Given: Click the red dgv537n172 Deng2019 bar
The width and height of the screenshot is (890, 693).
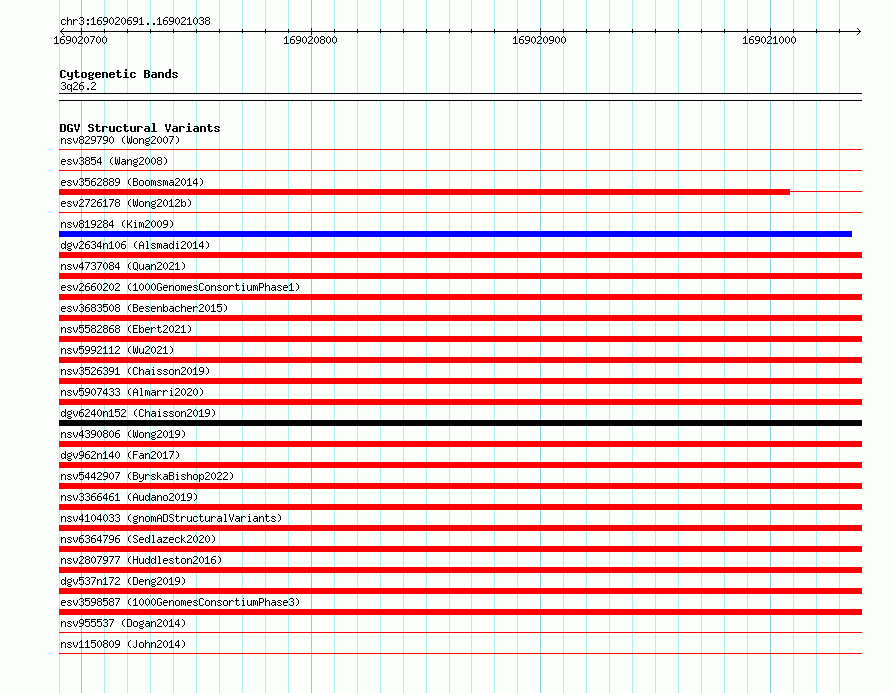Looking at the screenshot, I should (x=460, y=591).
